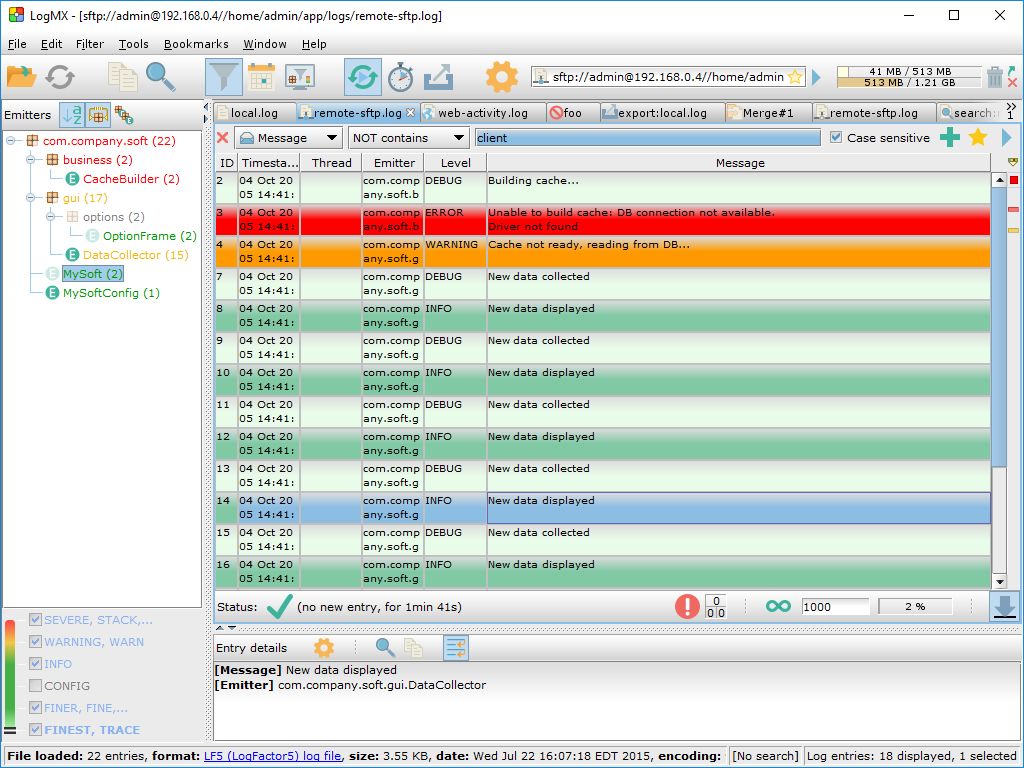Image resolution: width=1024 pixels, height=768 pixels.
Task: Save filter as favorite with yellow star
Action: point(978,137)
